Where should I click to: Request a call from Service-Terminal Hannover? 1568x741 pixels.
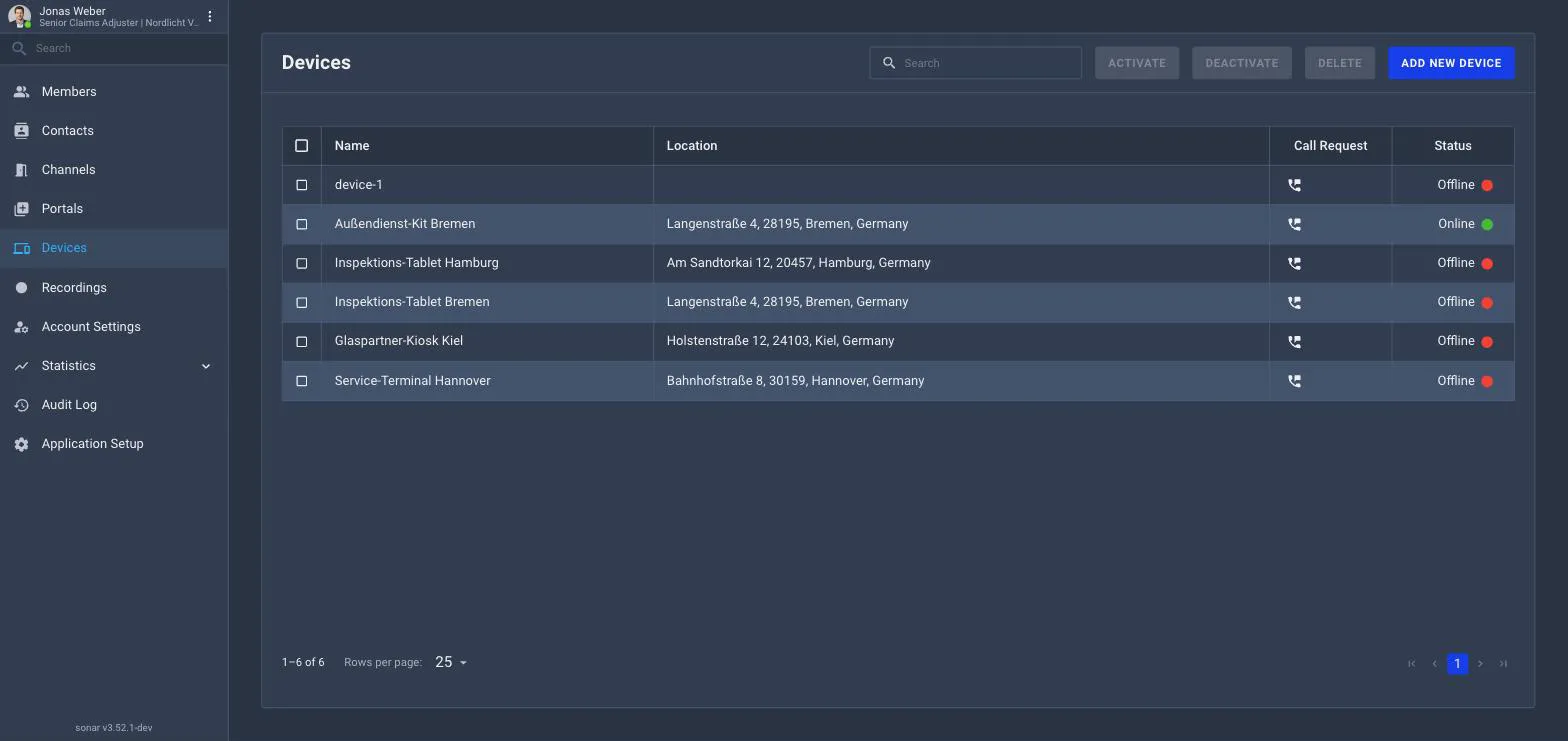tap(1294, 381)
